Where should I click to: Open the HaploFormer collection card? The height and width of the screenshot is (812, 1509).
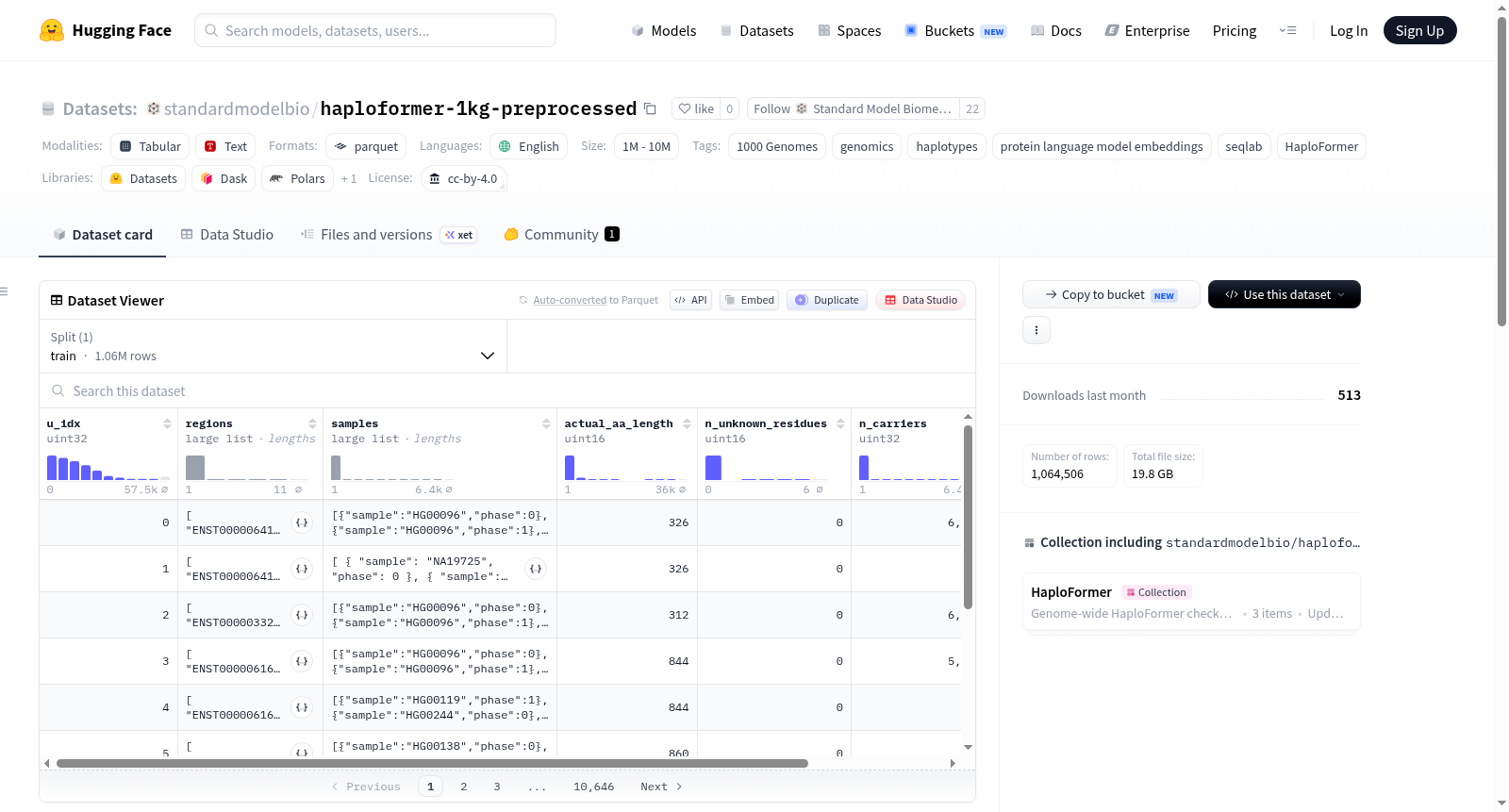1191,603
